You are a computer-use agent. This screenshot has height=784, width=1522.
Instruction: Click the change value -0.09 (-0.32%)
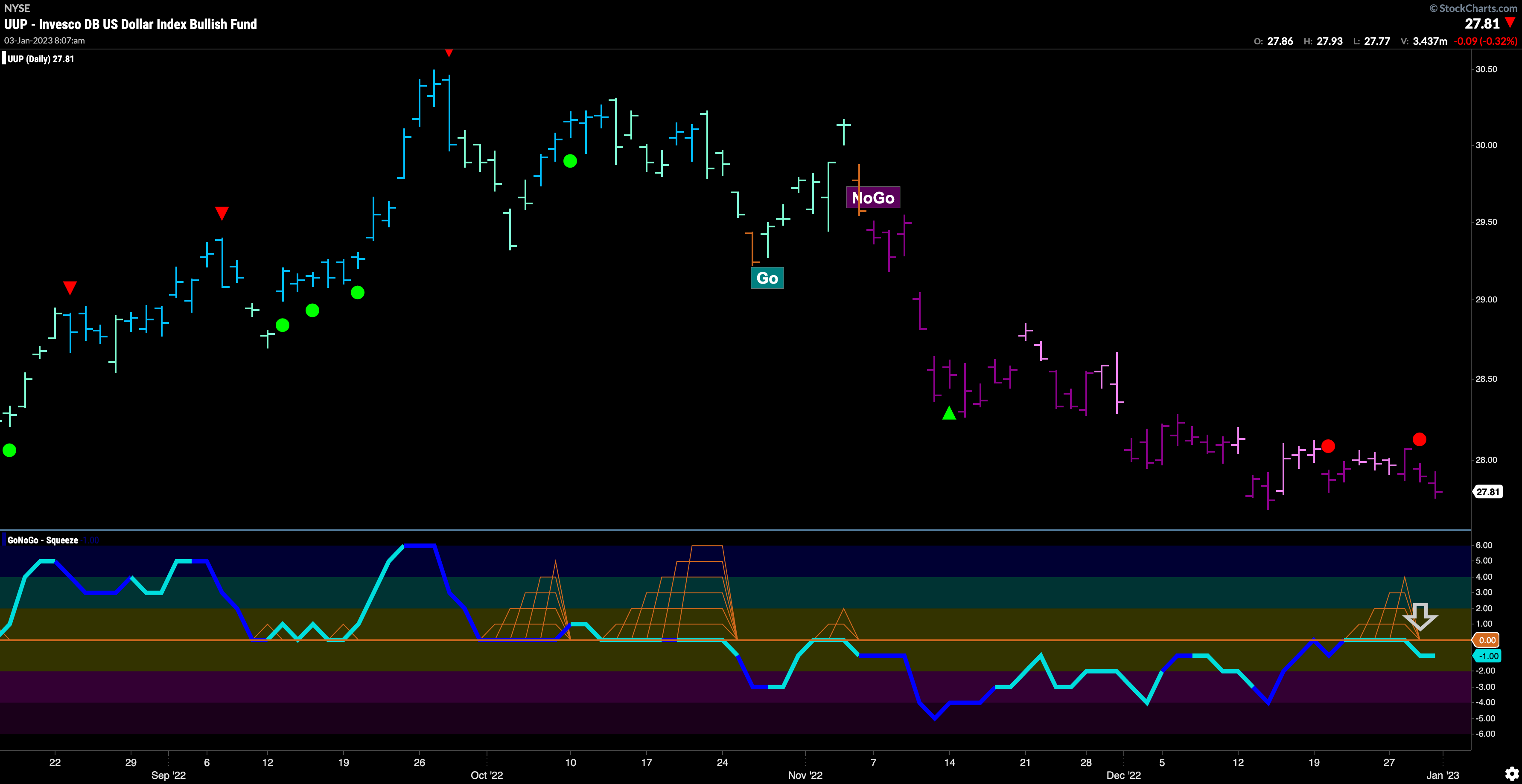1485,41
